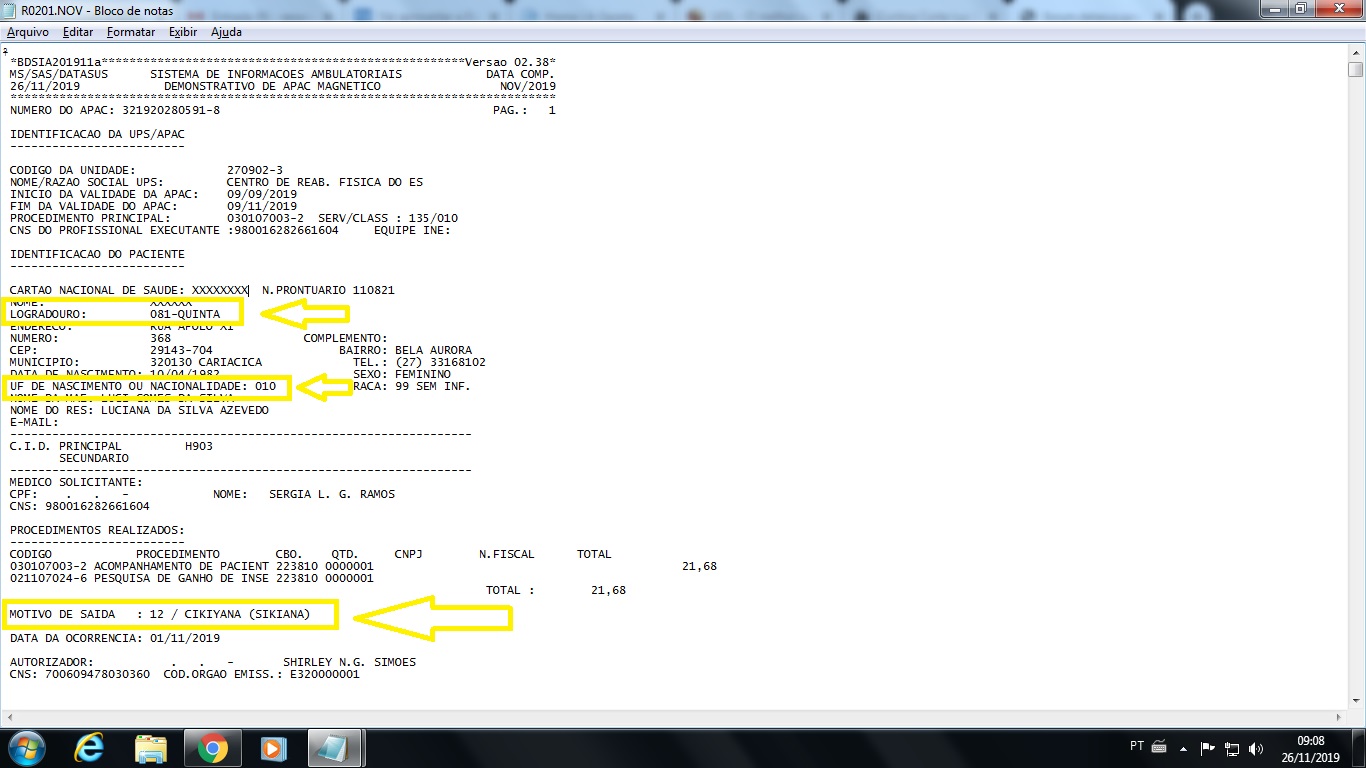Open the volume speaker icon in tray

coord(1255,748)
